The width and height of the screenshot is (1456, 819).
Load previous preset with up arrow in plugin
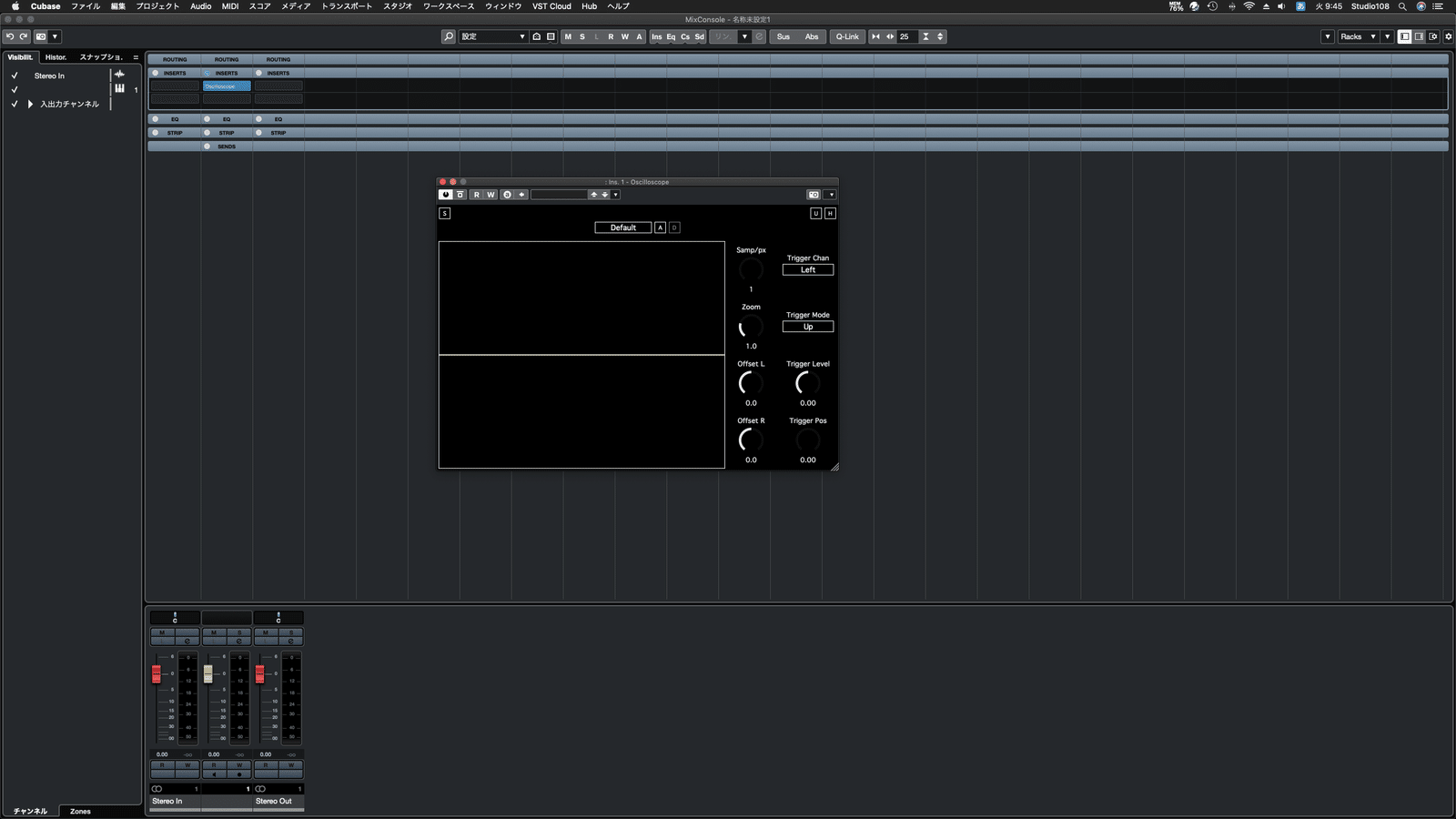click(x=594, y=195)
